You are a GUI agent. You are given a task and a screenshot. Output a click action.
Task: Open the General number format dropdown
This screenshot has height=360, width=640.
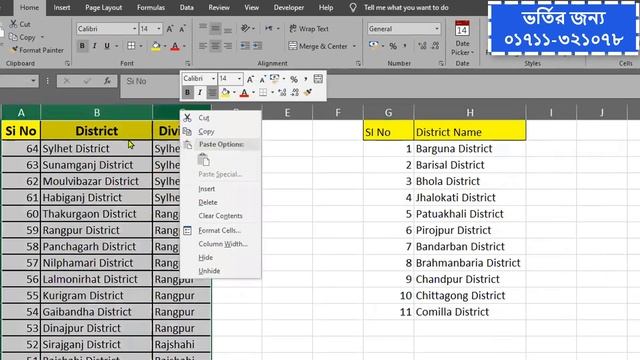point(437,29)
